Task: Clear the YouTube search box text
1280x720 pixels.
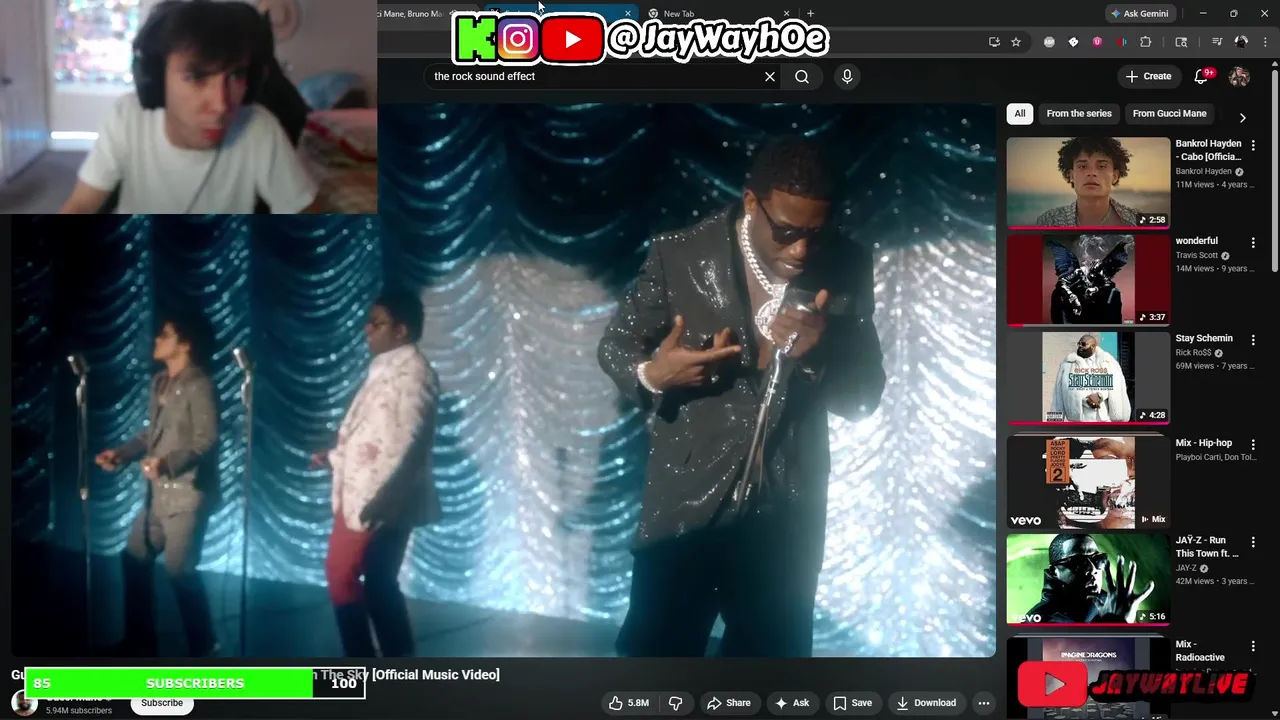Action: tap(770, 76)
